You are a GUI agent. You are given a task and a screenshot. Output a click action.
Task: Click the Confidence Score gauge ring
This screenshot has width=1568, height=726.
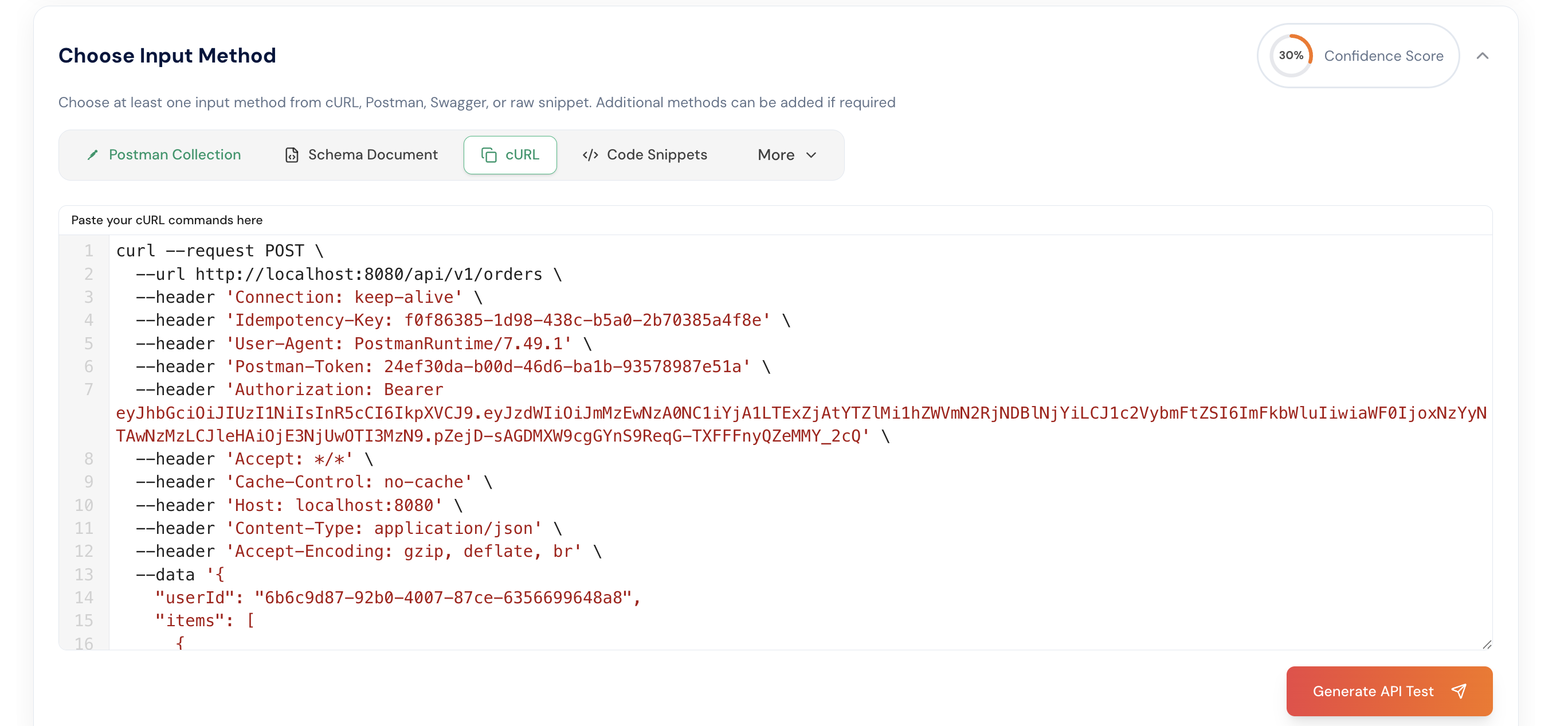(x=1291, y=55)
